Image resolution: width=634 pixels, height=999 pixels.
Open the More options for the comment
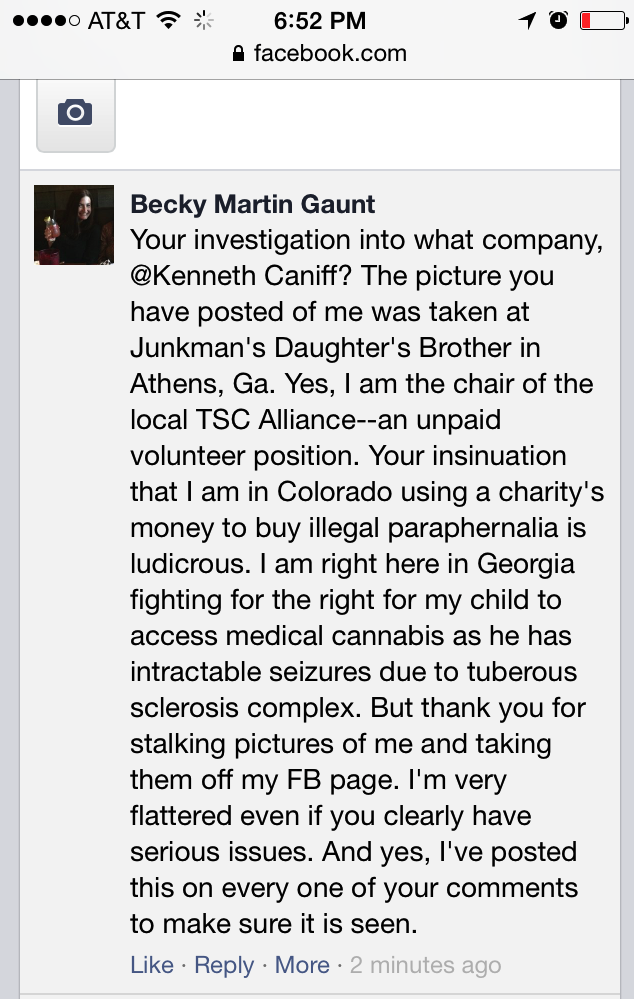pyautogui.click(x=302, y=965)
